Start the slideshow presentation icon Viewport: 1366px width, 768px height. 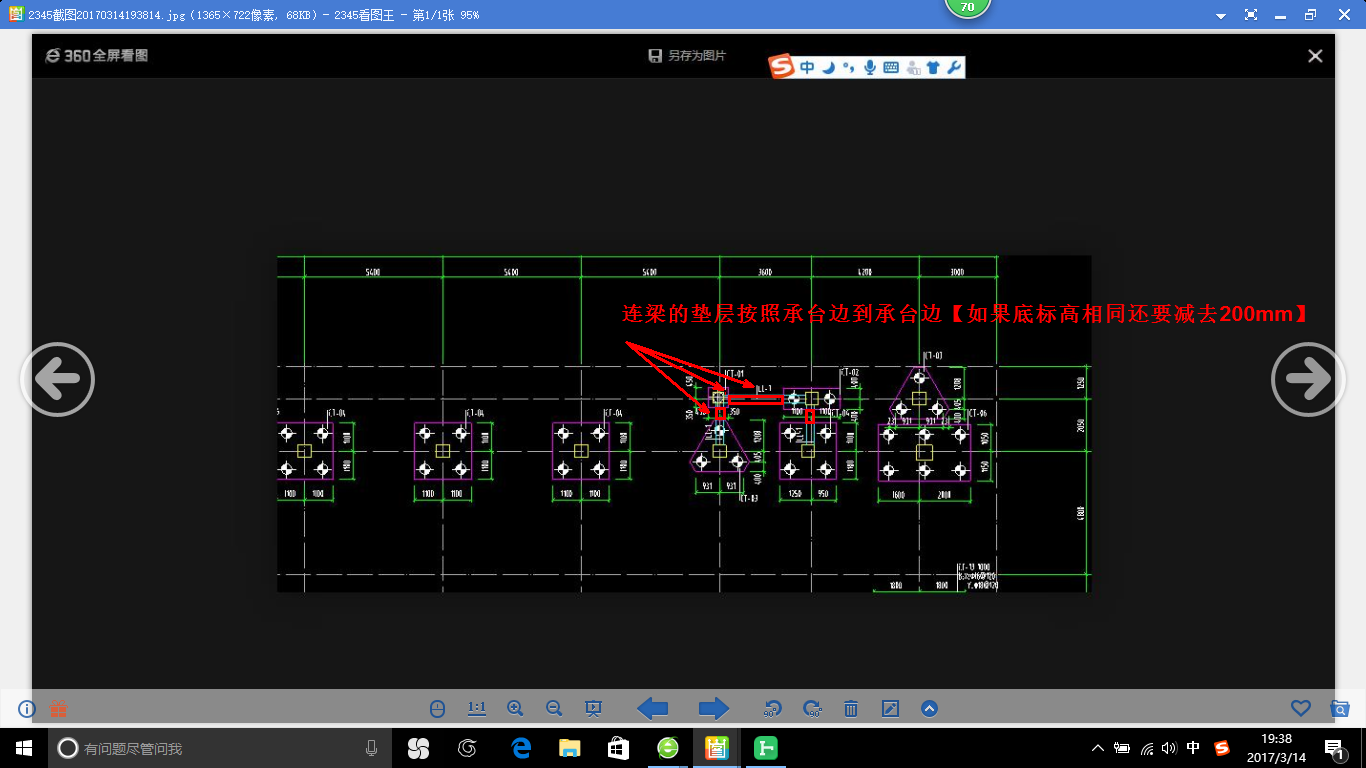point(593,709)
